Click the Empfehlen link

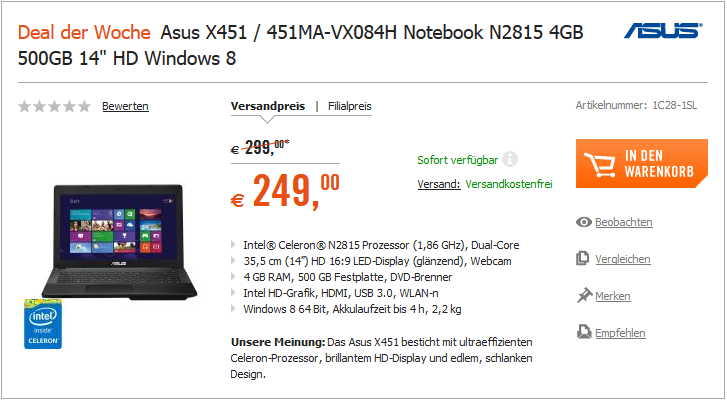pos(620,333)
